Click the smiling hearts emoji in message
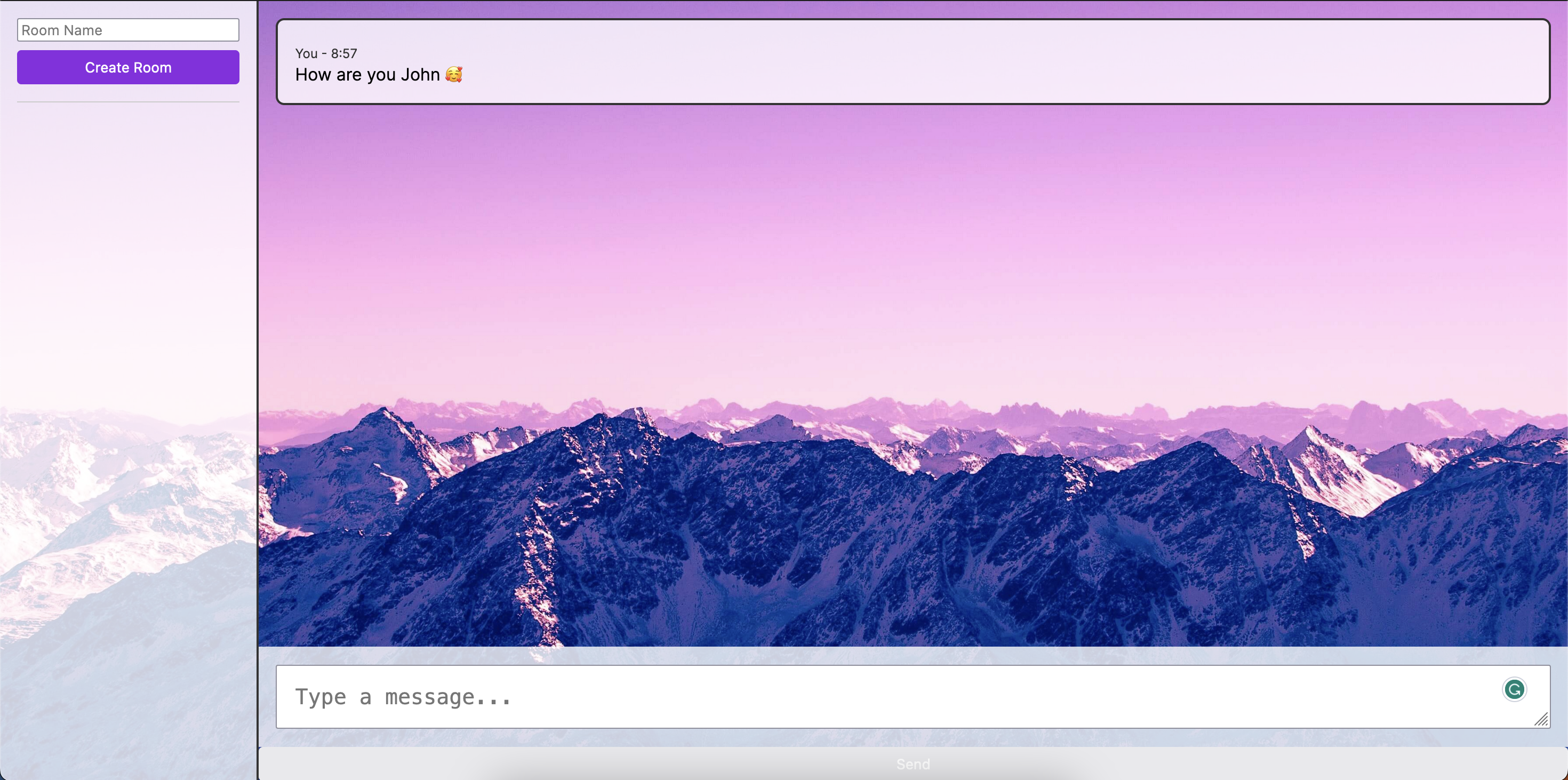The width and height of the screenshot is (1568, 780). [453, 74]
